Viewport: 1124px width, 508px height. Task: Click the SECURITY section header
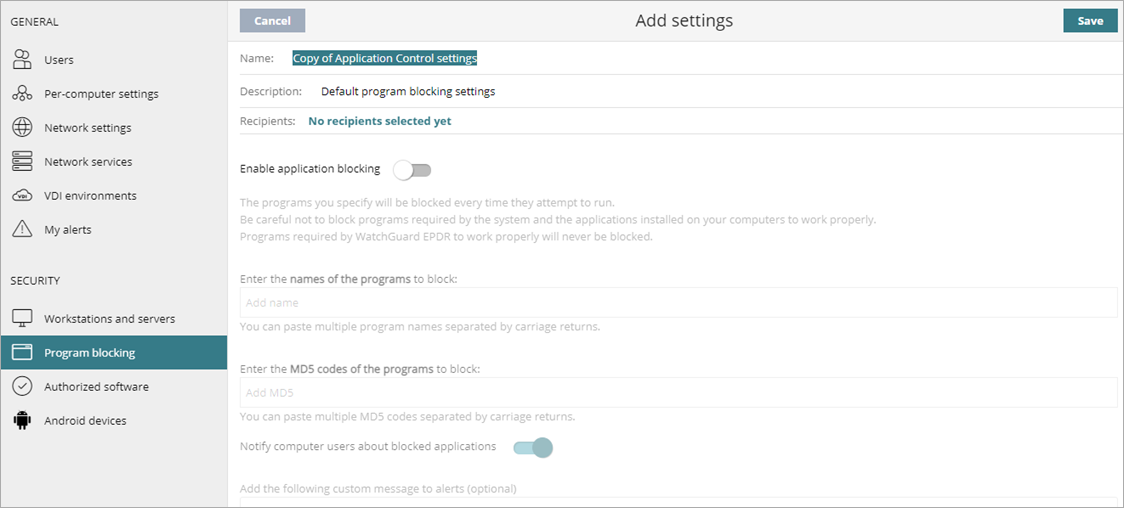point(35,281)
